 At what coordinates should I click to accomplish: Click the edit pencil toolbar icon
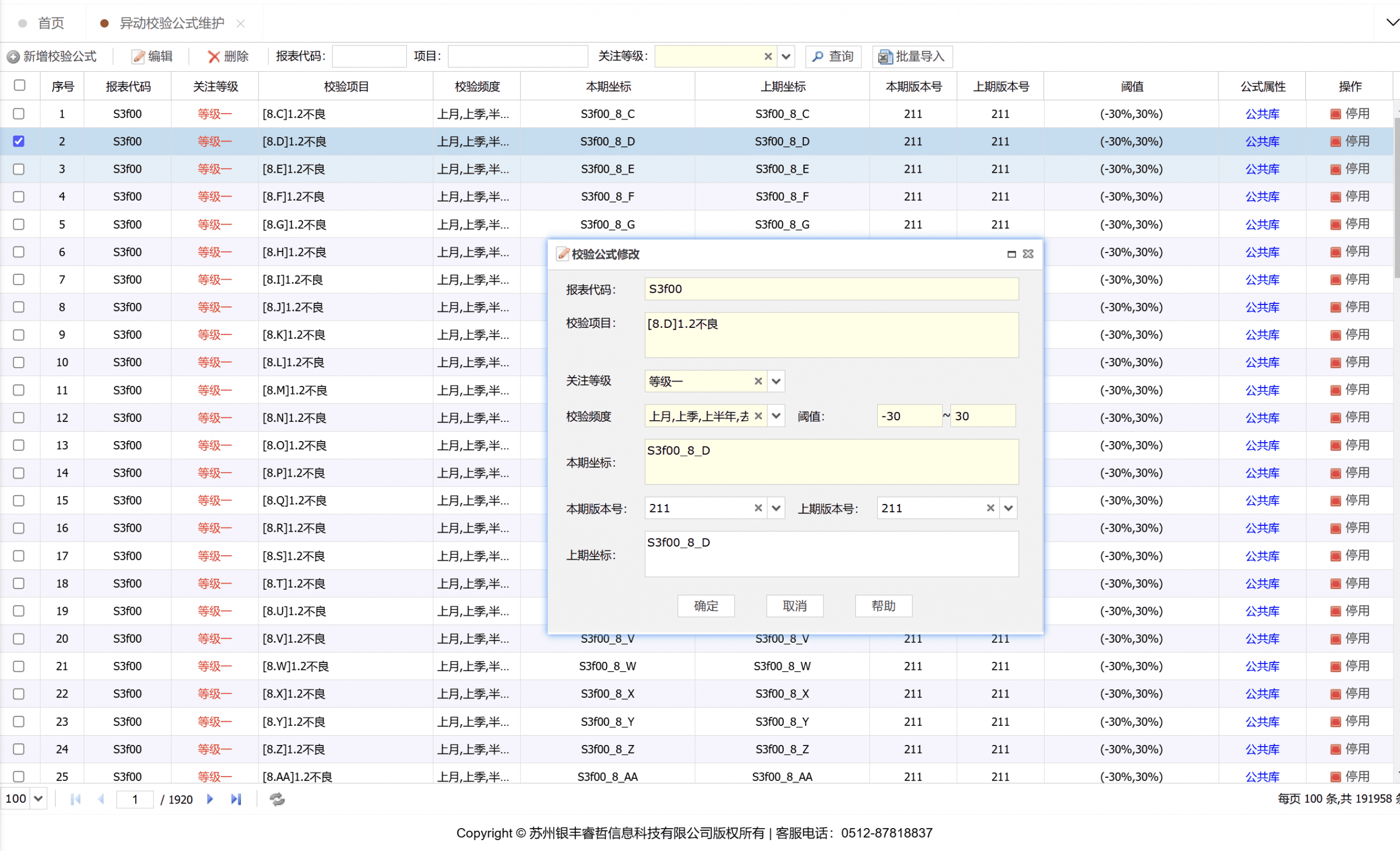pos(138,57)
